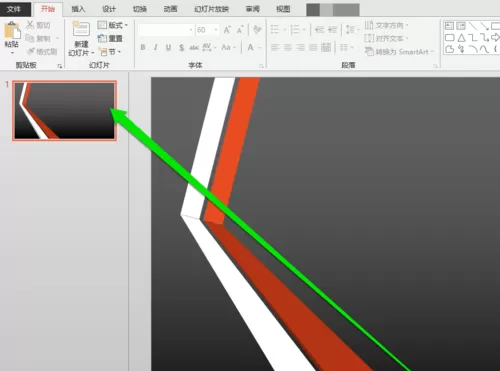Open the font name dropdown arrow
The width and height of the screenshot is (500, 371).
(x=191, y=30)
